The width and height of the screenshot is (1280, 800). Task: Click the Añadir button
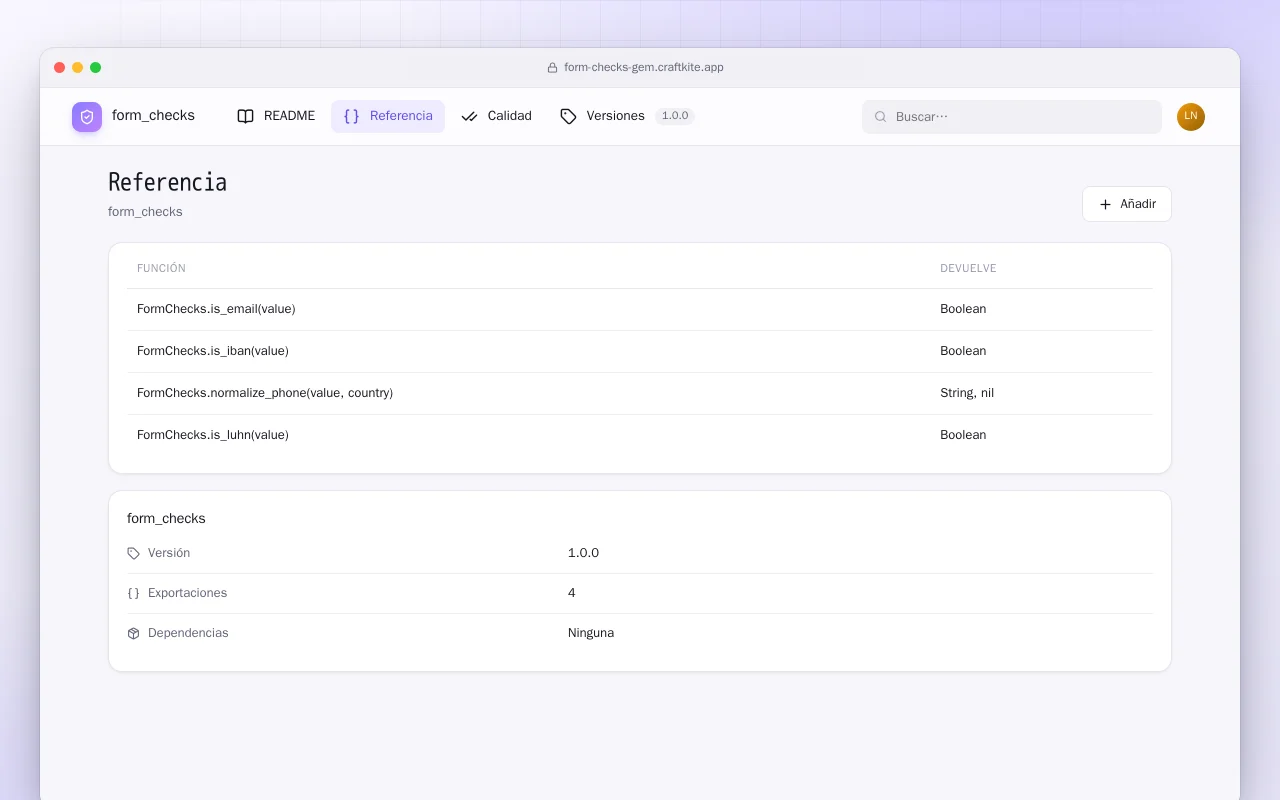point(1127,204)
